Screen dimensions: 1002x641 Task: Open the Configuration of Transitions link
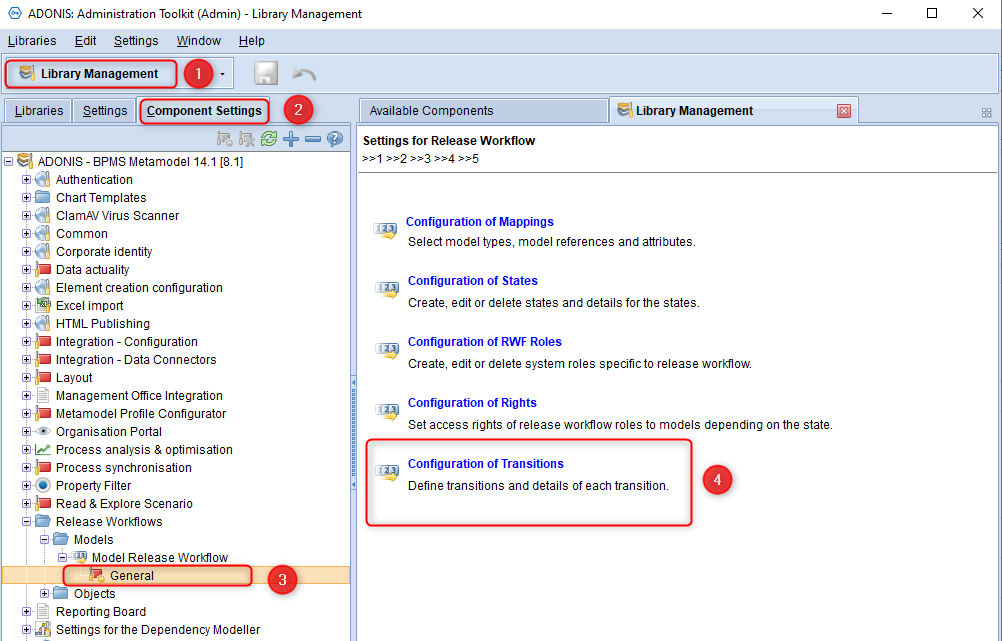tap(486, 463)
